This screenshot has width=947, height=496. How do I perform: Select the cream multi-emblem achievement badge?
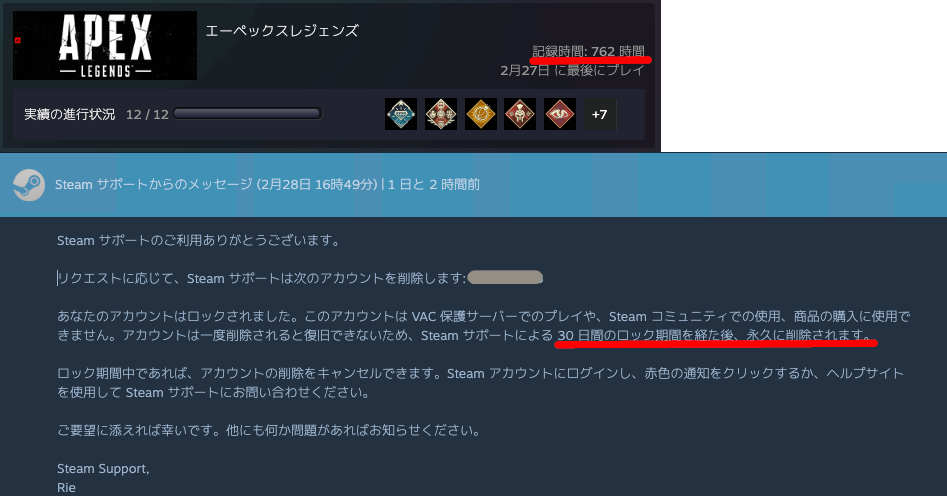point(441,114)
